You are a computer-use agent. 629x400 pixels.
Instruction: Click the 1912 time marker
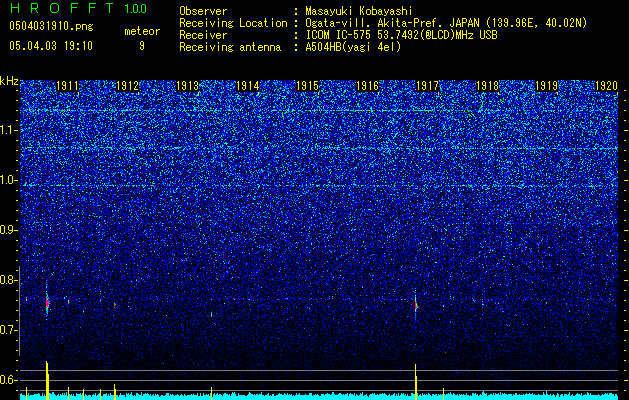127,85
